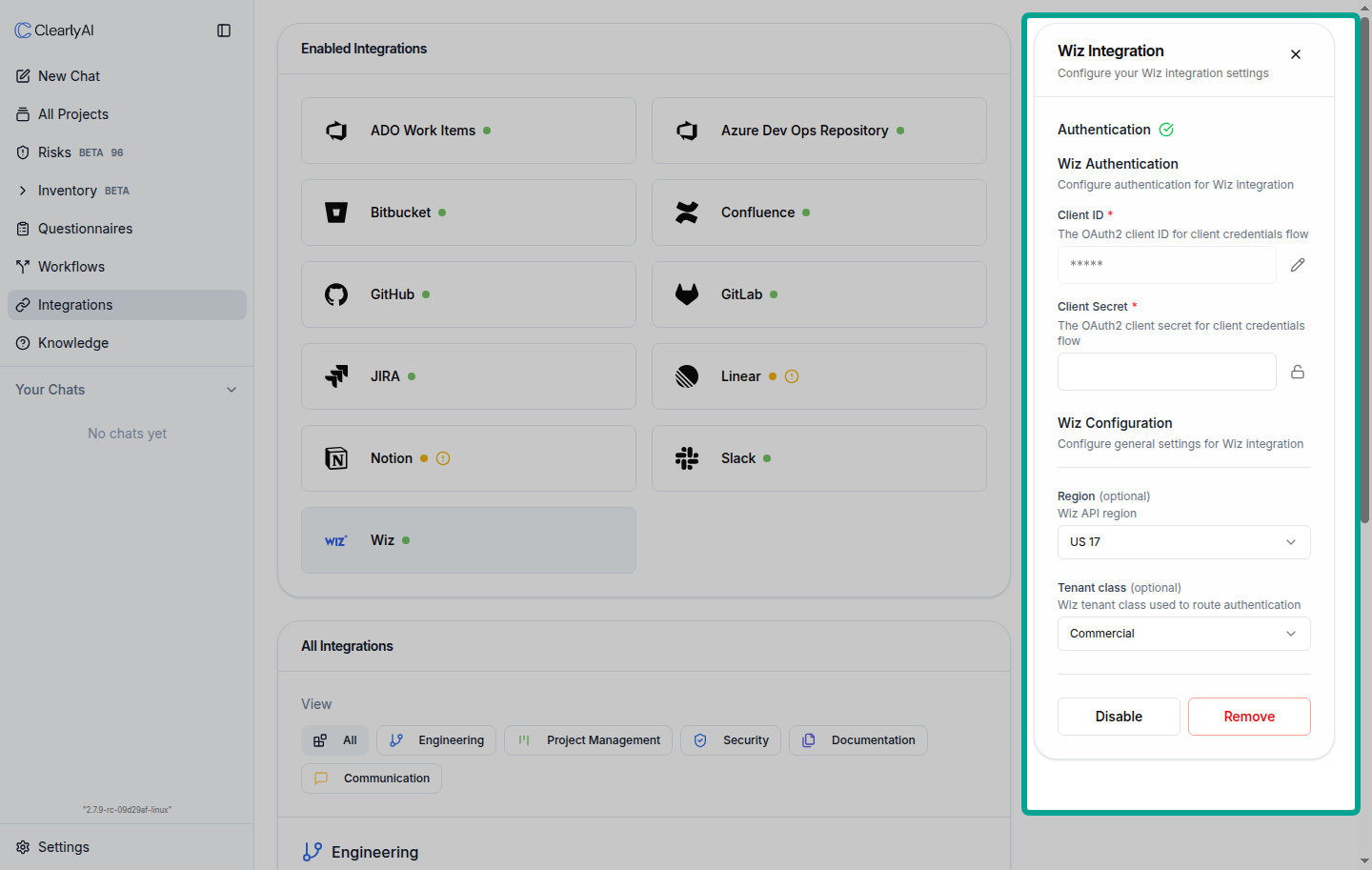The image size is (1372, 870).
Task: Select the Azure Dev Ops Repository label
Action: tap(805, 131)
